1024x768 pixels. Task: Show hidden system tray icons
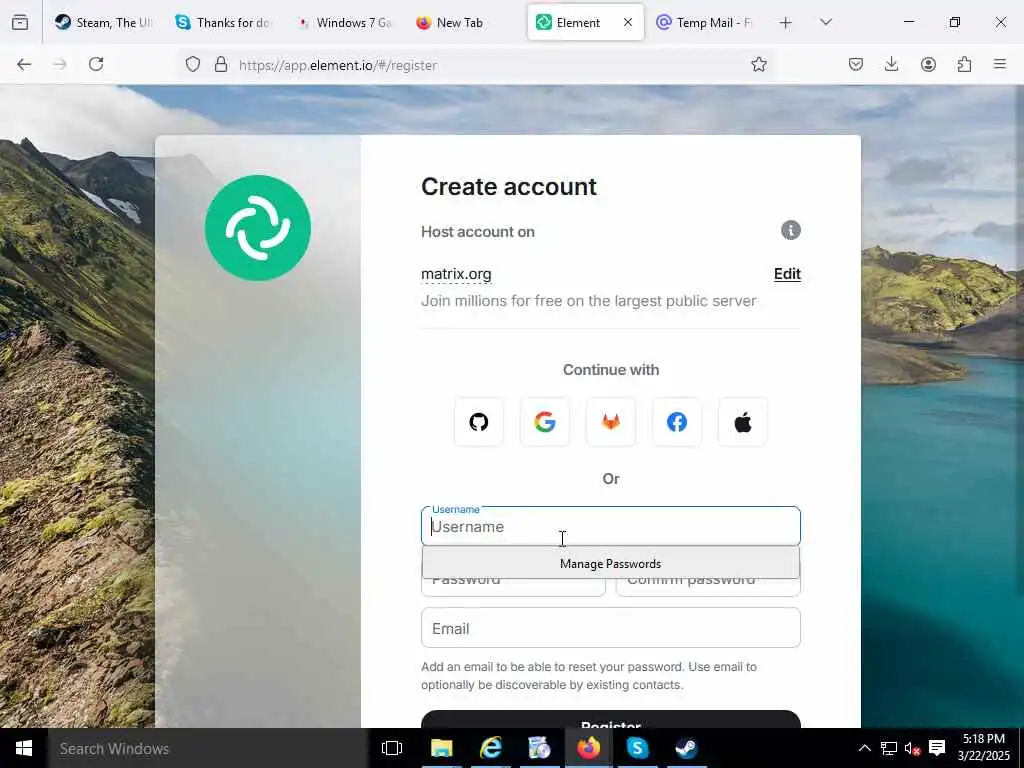864,748
